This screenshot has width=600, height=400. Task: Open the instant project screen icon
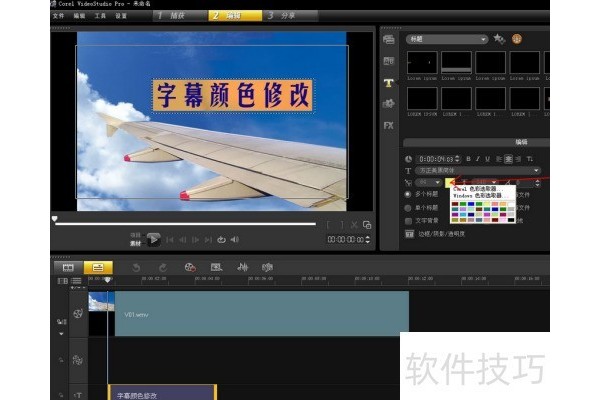point(216,268)
